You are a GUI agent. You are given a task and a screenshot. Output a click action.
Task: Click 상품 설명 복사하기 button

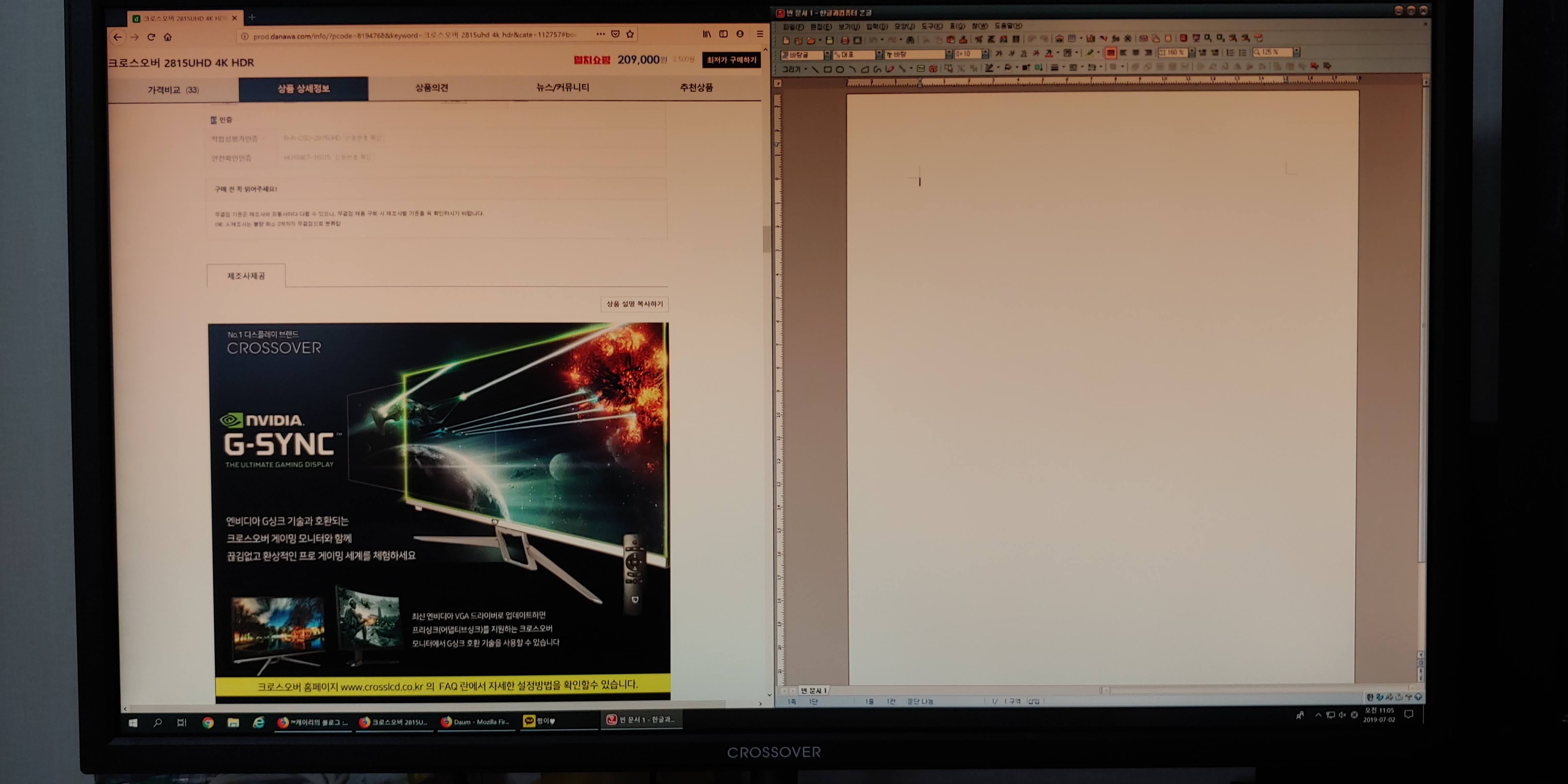[x=634, y=304]
